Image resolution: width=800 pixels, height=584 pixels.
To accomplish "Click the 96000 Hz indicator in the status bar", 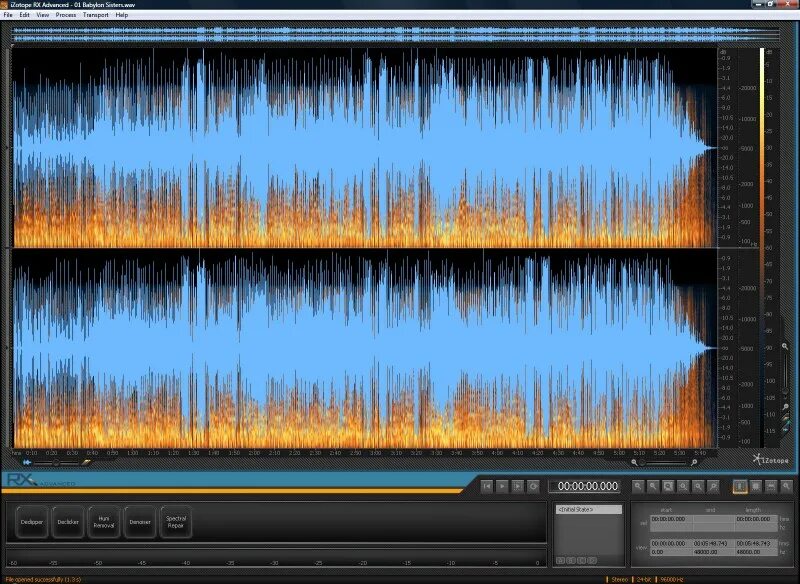I will pyautogui.click(x=673, y=580).
